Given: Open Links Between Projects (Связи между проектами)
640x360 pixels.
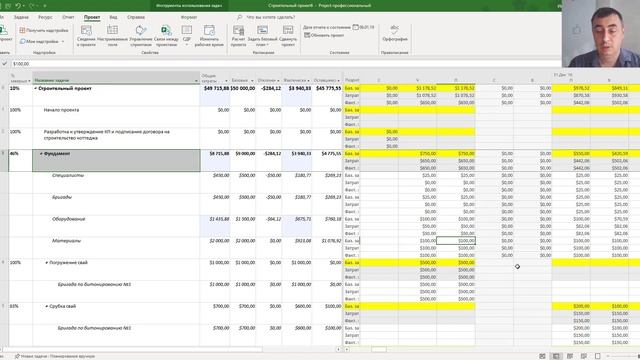Looking at the screenshot, I should pyautogui.click(x=166, y=36).
